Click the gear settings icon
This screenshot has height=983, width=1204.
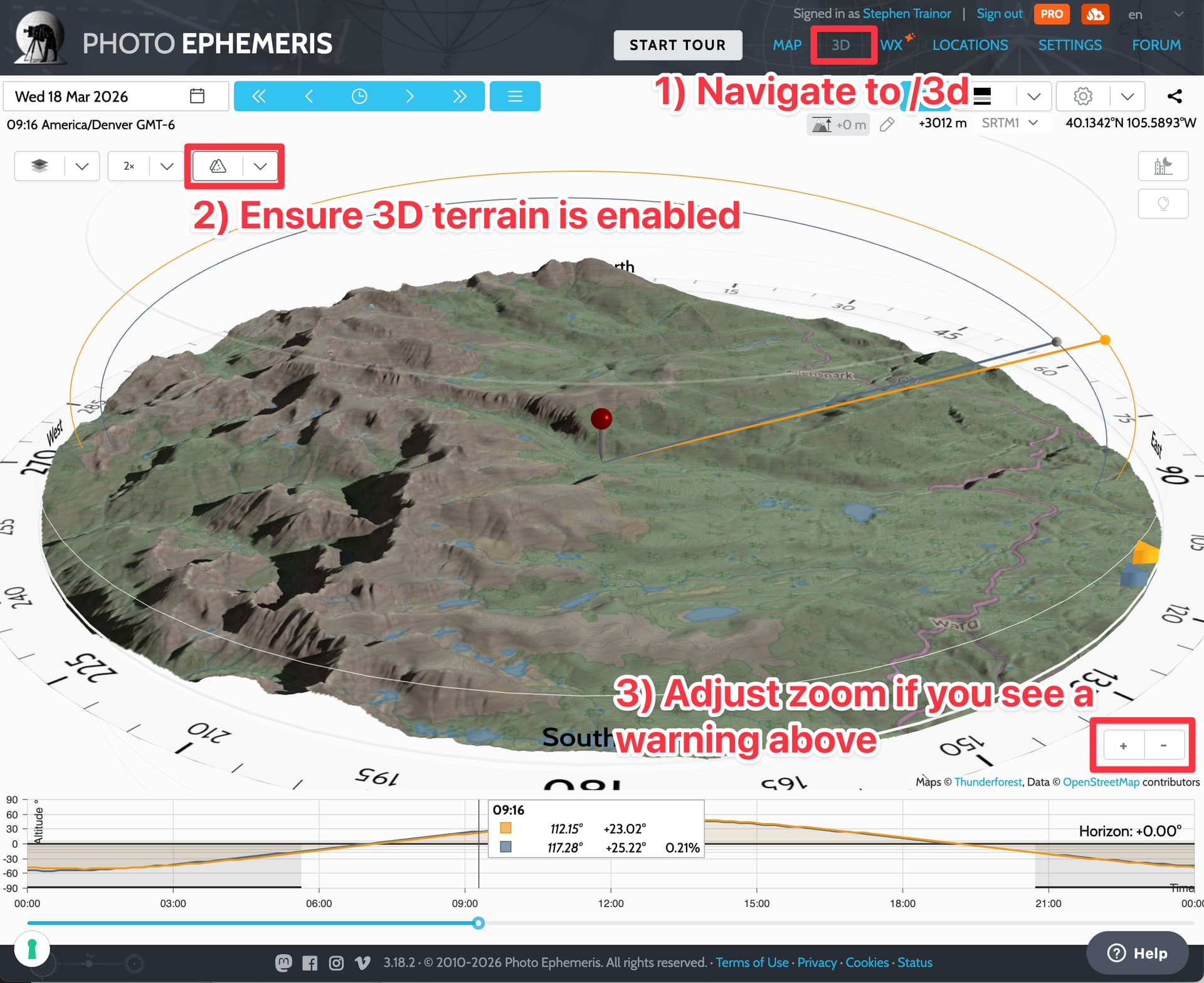tap(1082, 96)
